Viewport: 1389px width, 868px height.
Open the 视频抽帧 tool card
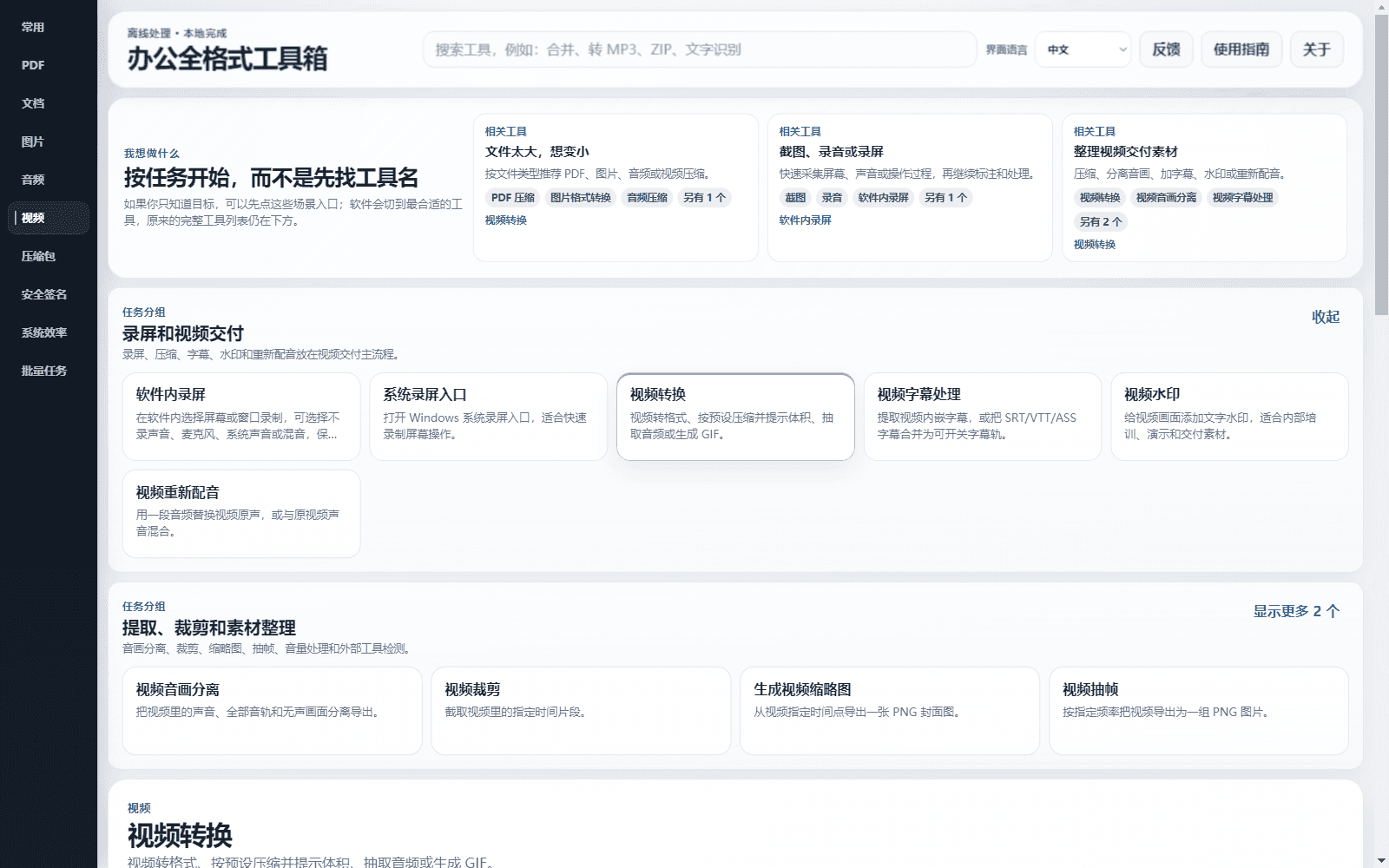pyautogui.click(x=1199, y=711)
